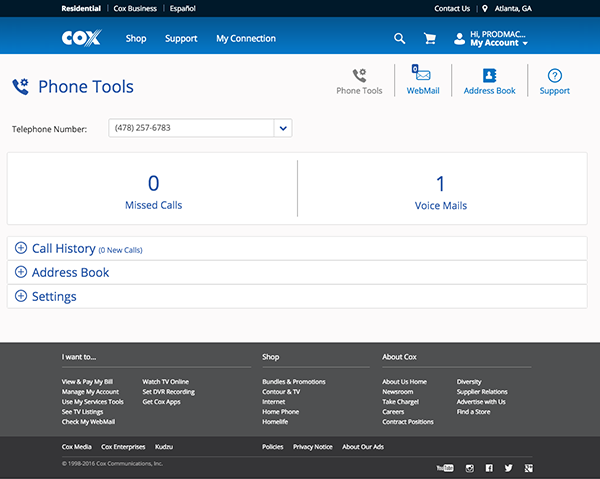Screen dimensions: 600x479
Task: Open the Google Plus social icon
Action: click(x=528, y=468)
